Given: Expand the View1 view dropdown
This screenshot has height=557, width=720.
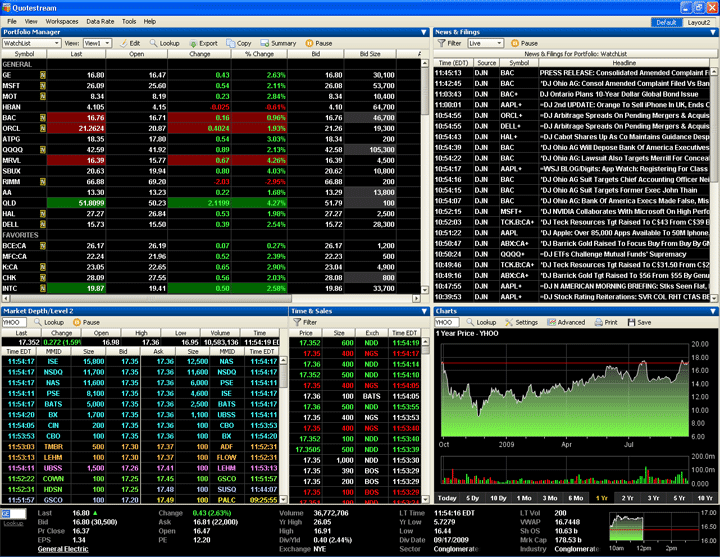Looking at the screenshot, I should point(97,44).
